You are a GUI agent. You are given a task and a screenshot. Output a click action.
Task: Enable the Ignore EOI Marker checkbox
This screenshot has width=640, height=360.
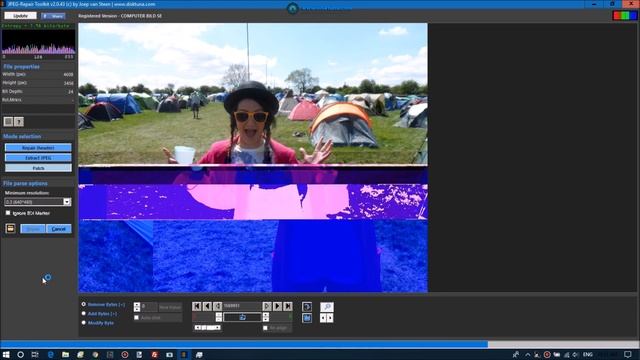[x=8, y=213]
